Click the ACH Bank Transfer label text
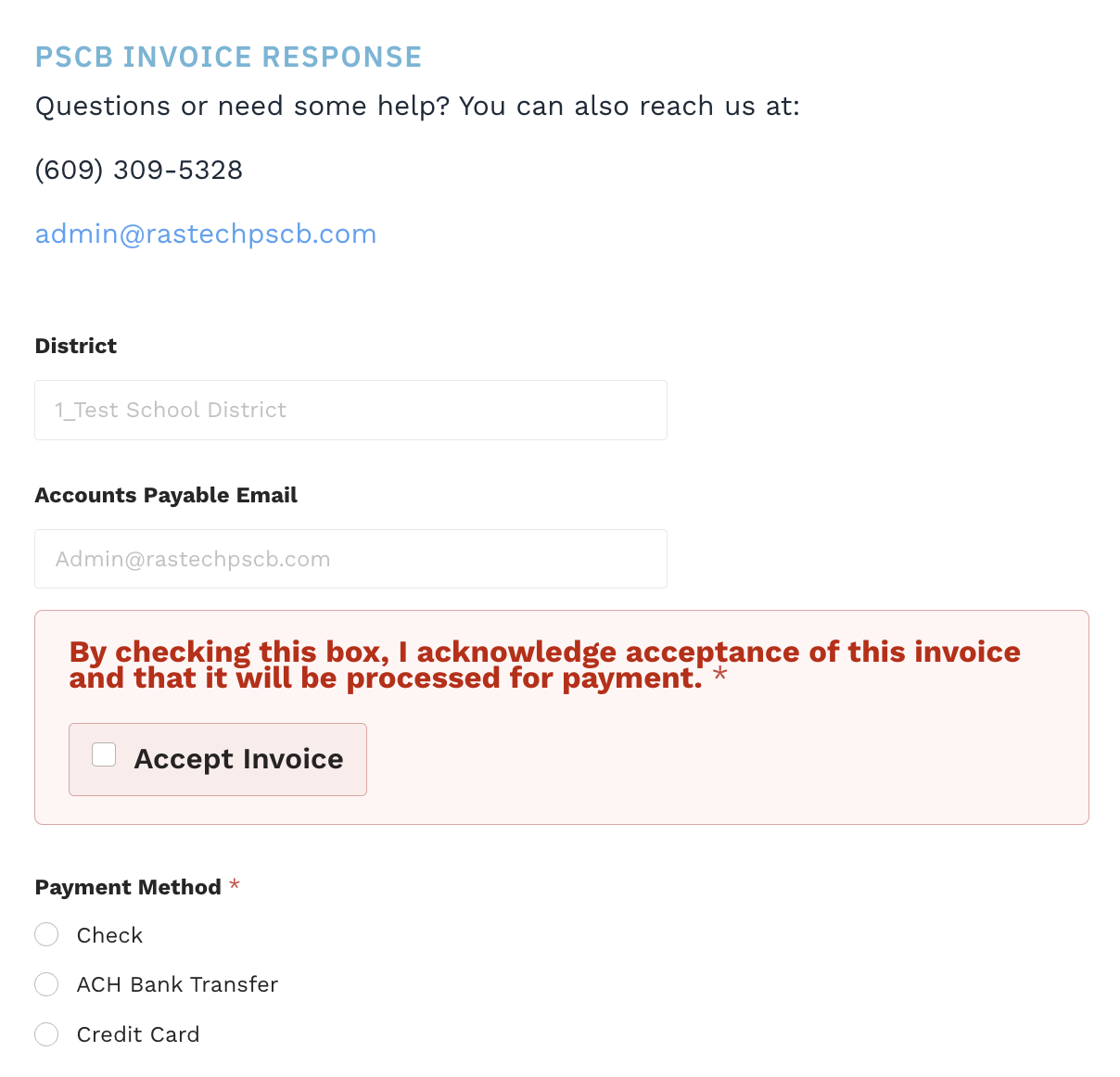 [x=177, y=984]
